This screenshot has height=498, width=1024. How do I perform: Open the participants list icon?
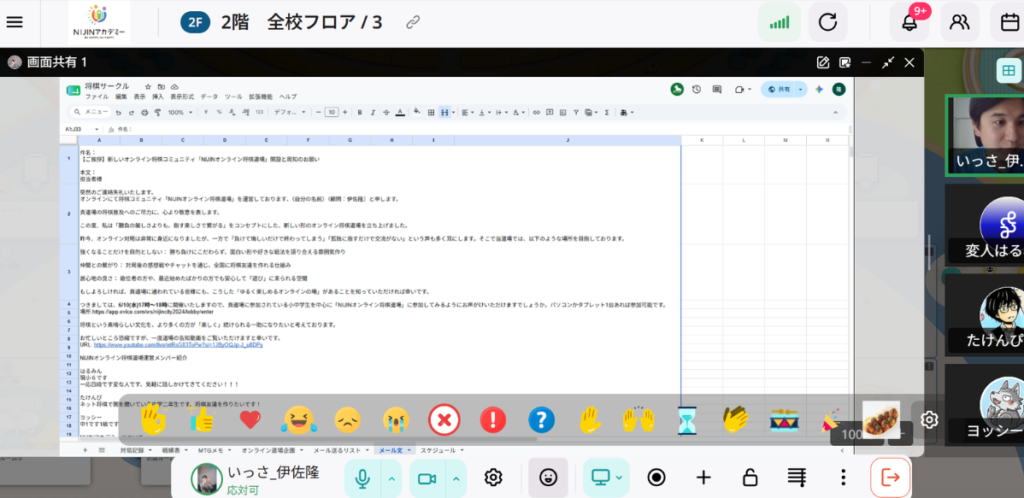[960, 23]
